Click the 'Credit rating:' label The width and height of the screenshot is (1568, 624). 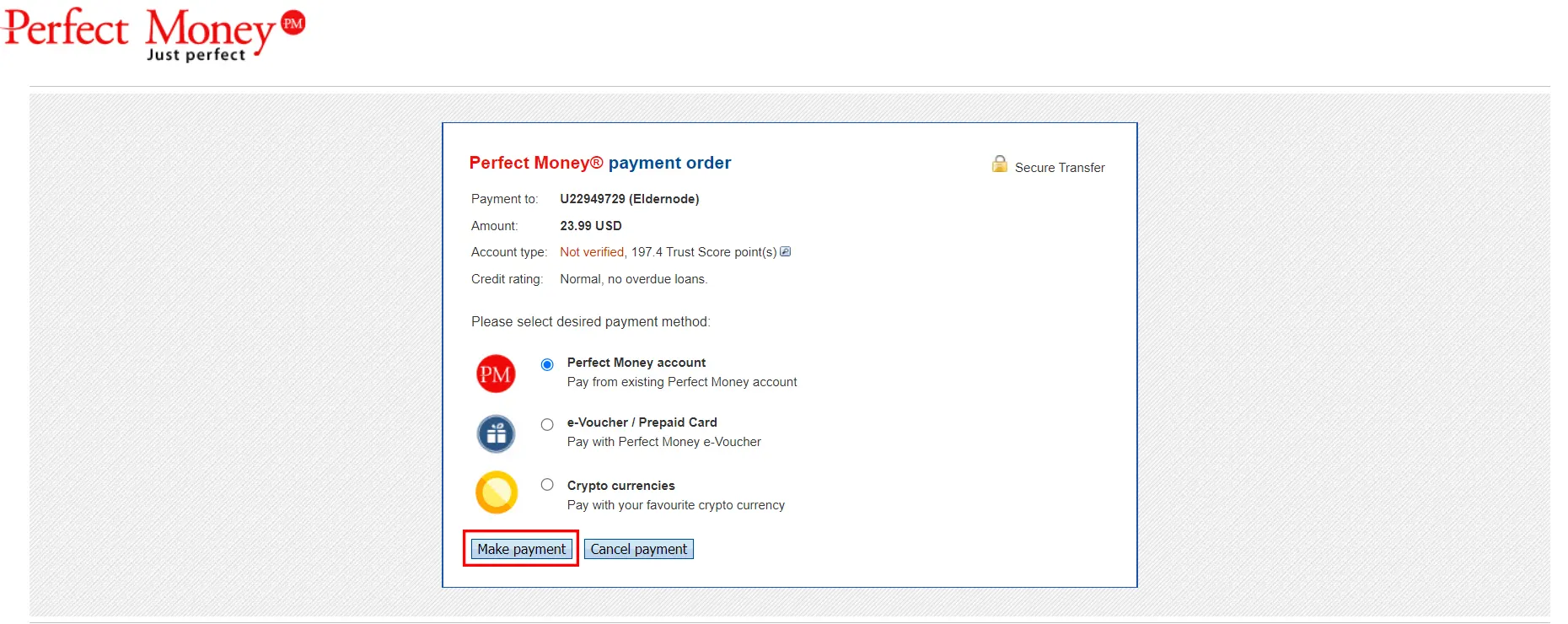tap(507, 279)
